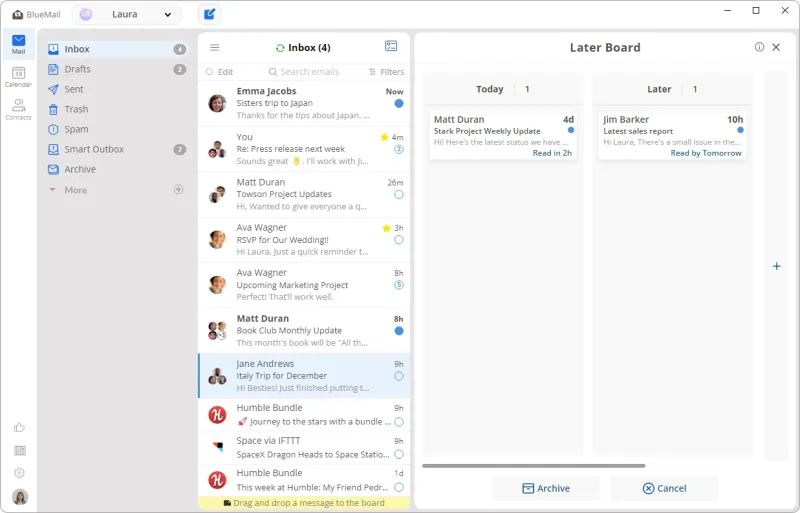Click the Archive button on Later Board
This screenshot has height=513, width=800.
[546, 488]
